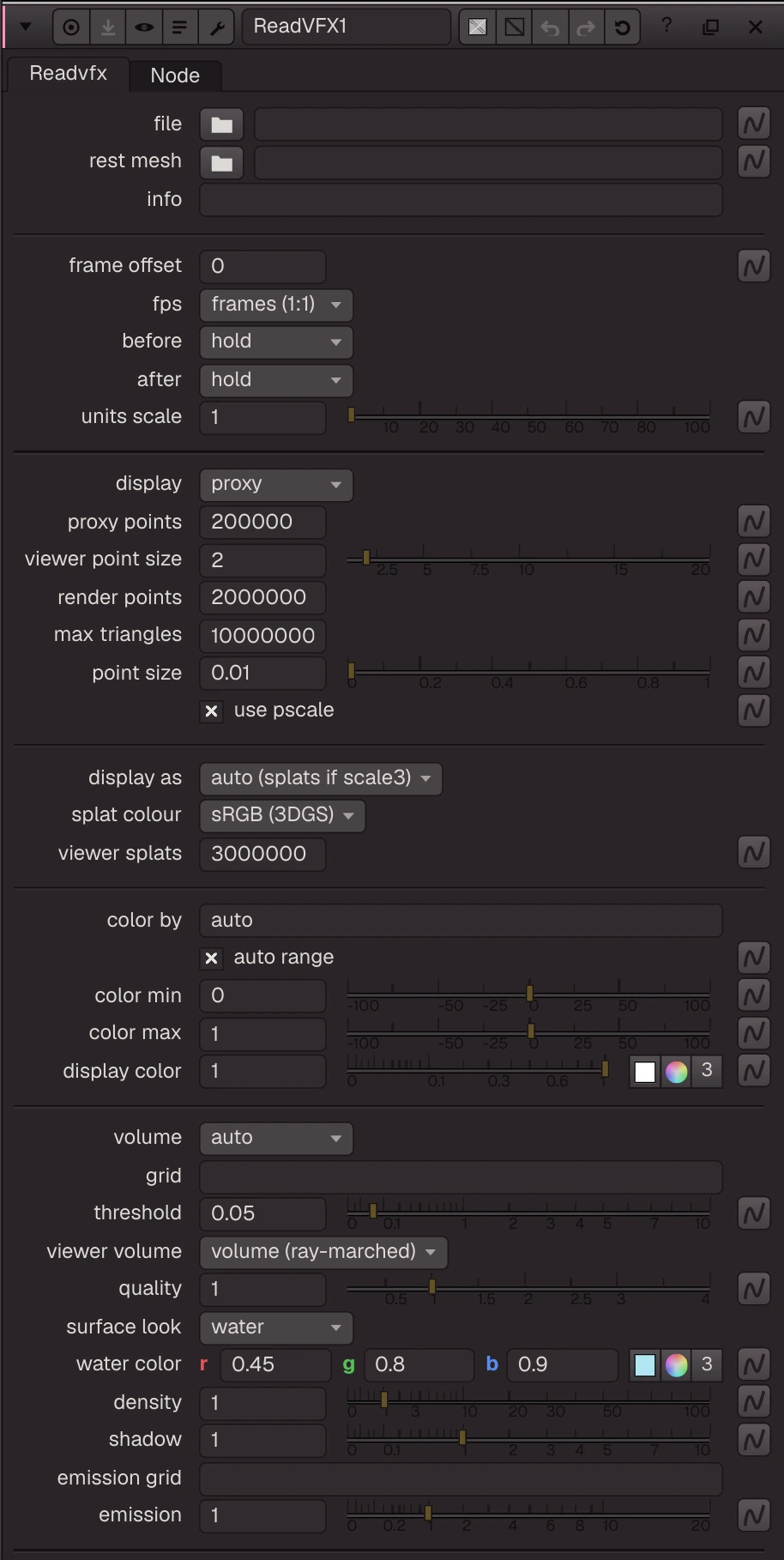Image resolution: width=784 pixels, height=1560 pixels.
Task: Open animation menu for max triangles
Action: [x=754, y=634]
